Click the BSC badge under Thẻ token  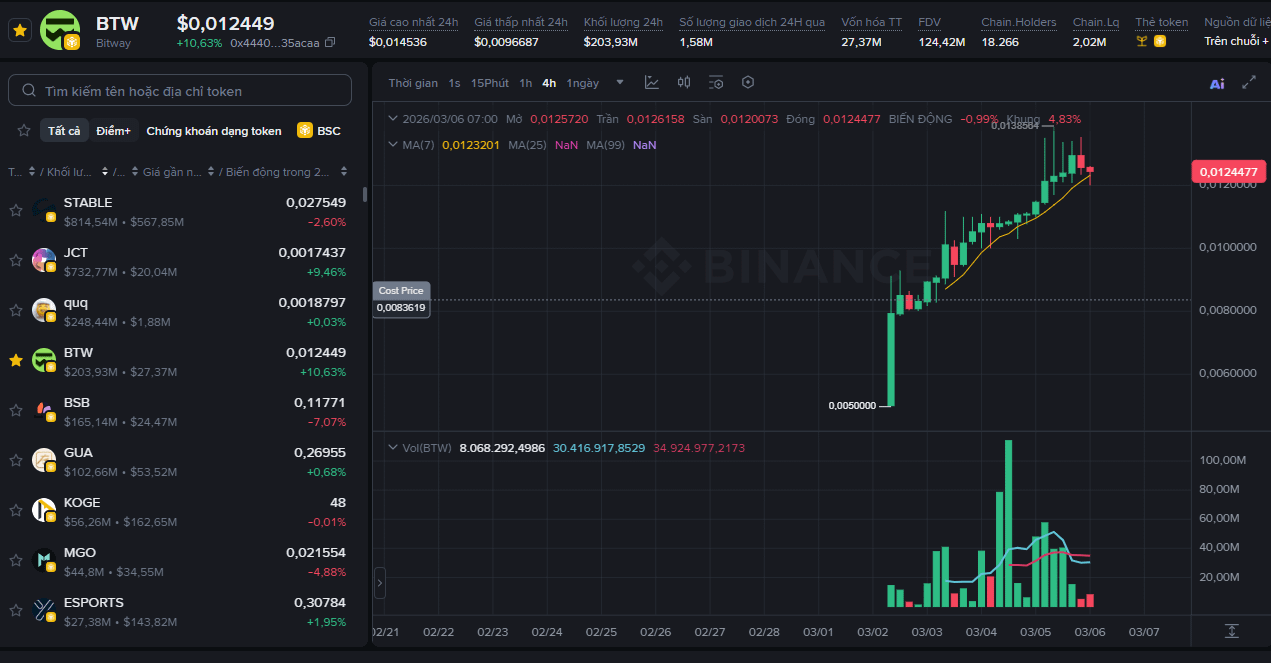pos(1160,42)
